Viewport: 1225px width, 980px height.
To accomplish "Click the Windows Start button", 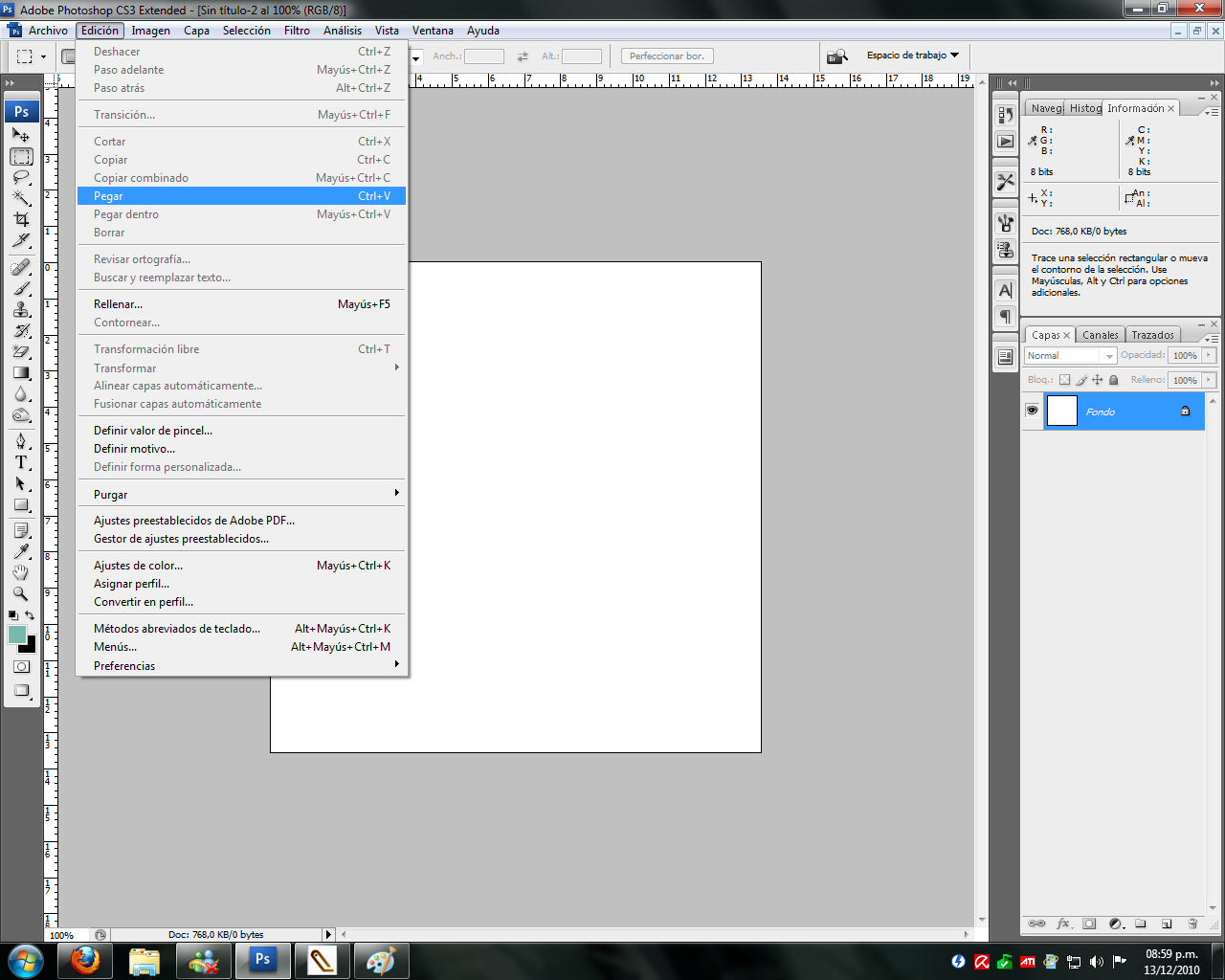I will 25,960.
